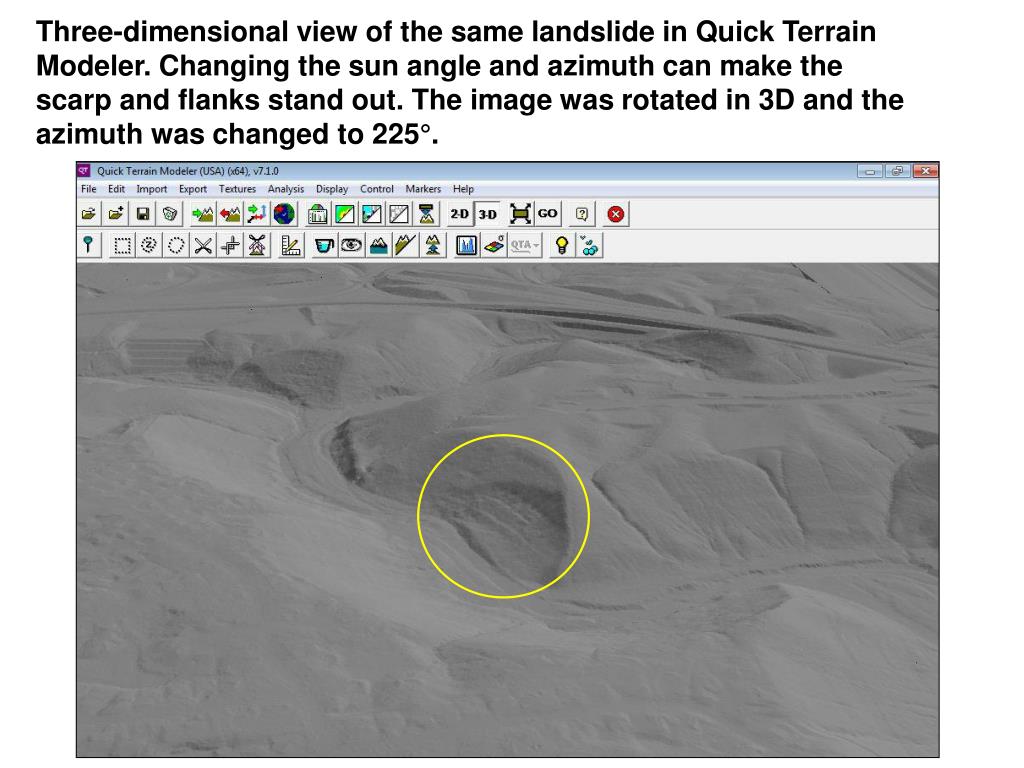This screenshot has width=1024, height=768.
Task: Select the polygon selection tool icon
Action: [149, 246]
